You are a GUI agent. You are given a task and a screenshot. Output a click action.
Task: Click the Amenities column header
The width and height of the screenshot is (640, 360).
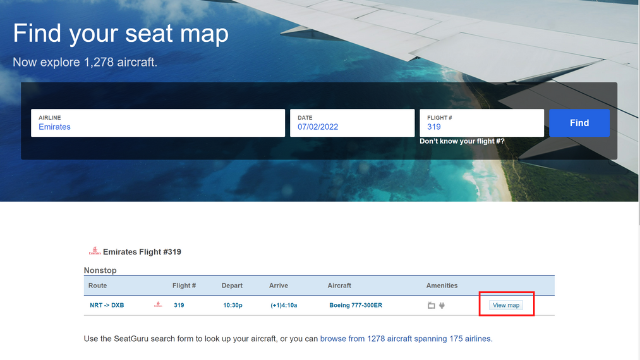coord(442,285)
